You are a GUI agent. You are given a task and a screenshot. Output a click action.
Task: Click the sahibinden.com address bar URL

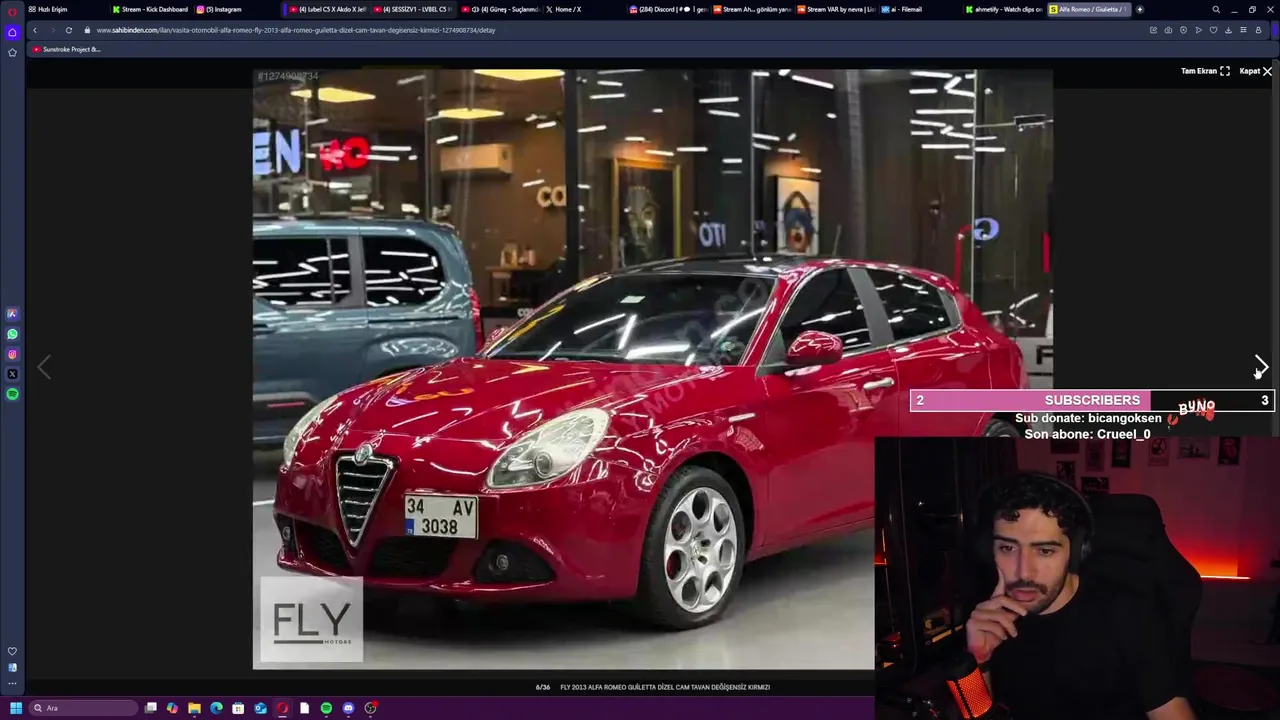coord(296,30)
